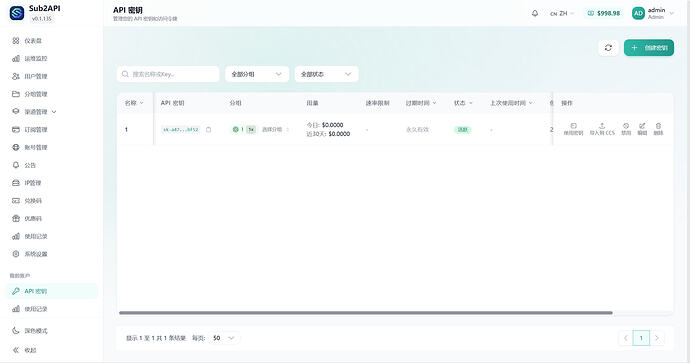Click the 导入到 CCS action icon
The height and width of the screenshot is (363, 690).
coord(602,129)
